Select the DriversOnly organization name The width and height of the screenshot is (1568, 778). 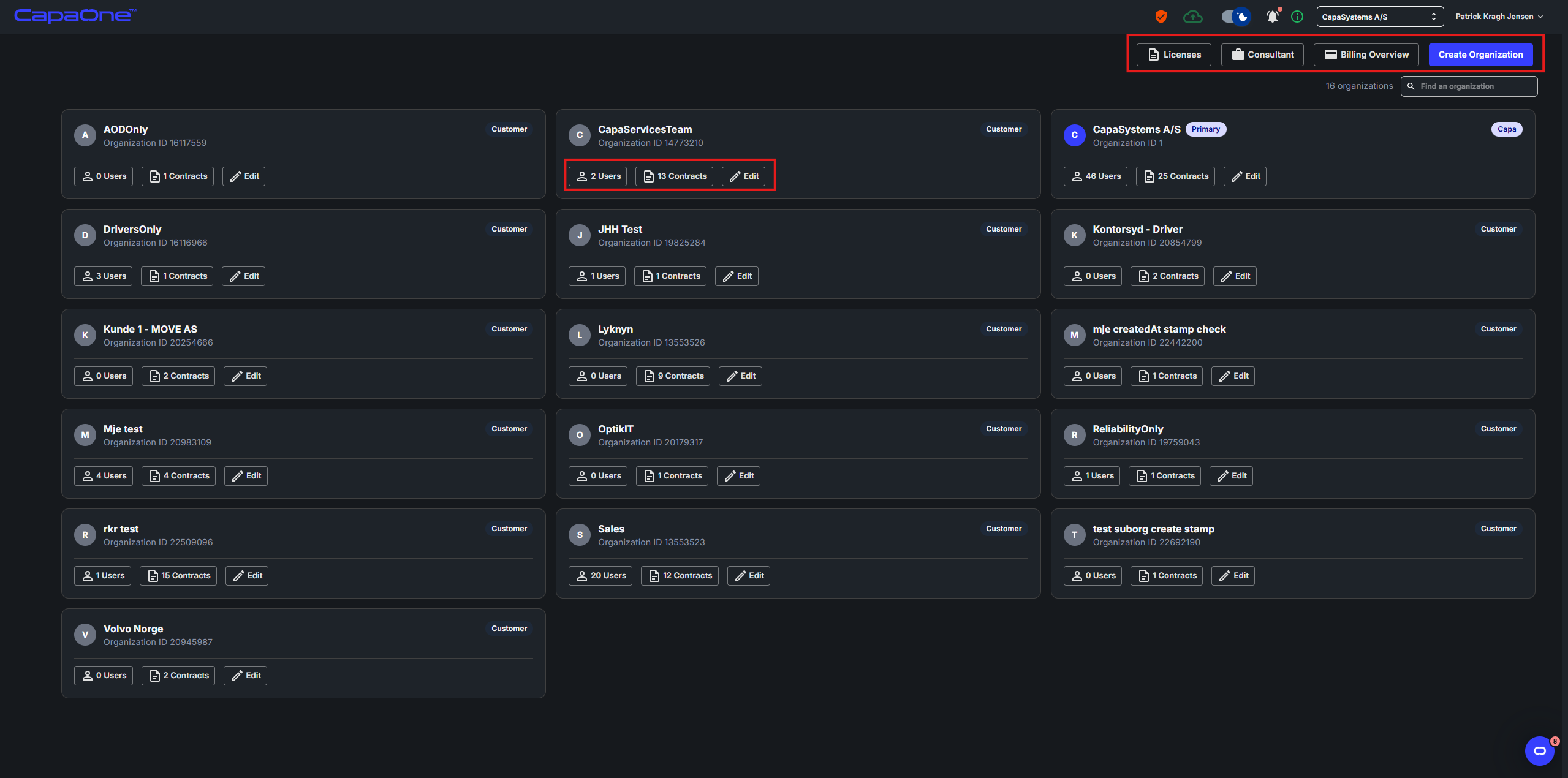click(x=132, y=229)
